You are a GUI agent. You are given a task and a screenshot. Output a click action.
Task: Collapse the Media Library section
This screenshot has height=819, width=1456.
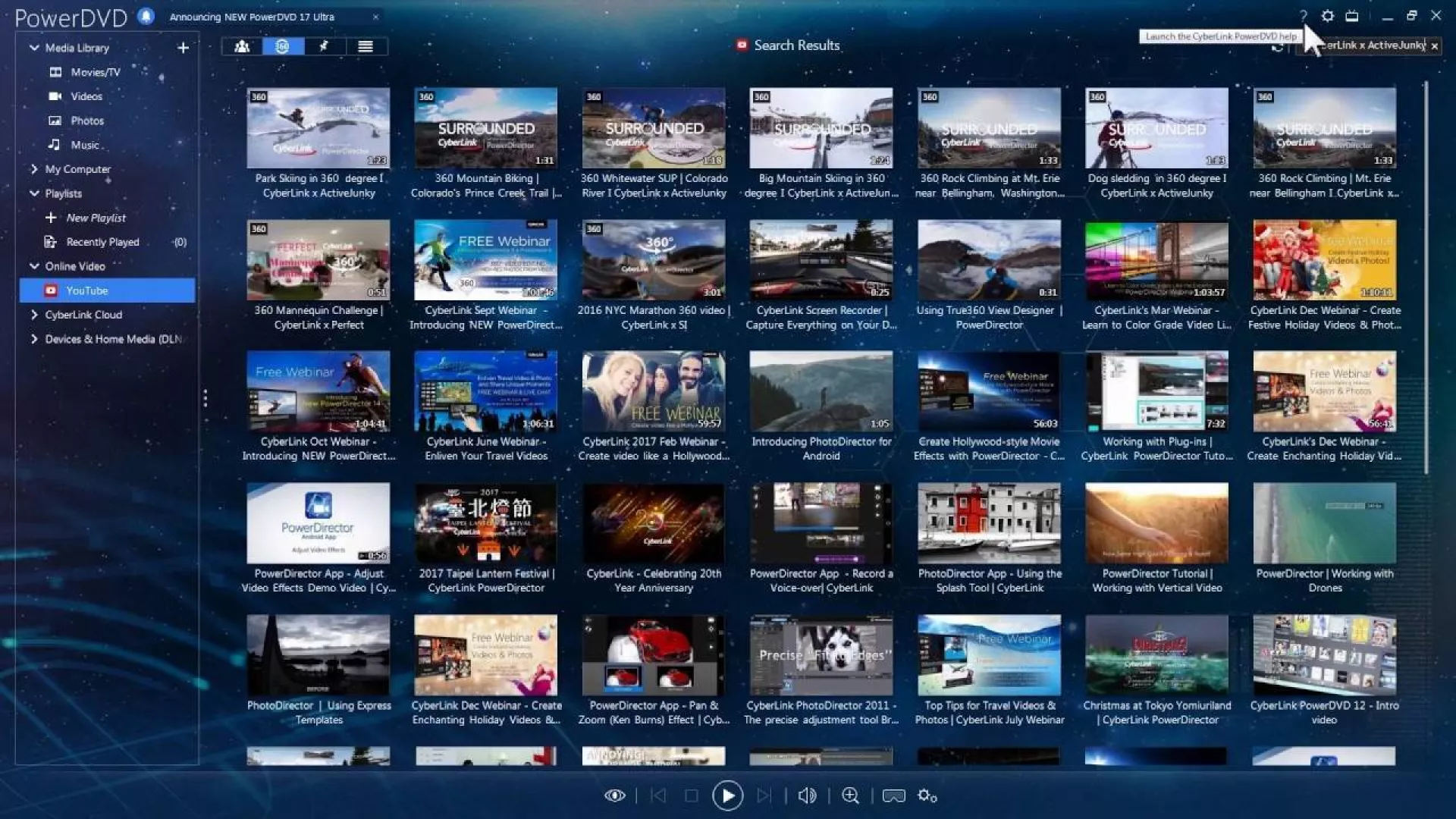point(34,48)
